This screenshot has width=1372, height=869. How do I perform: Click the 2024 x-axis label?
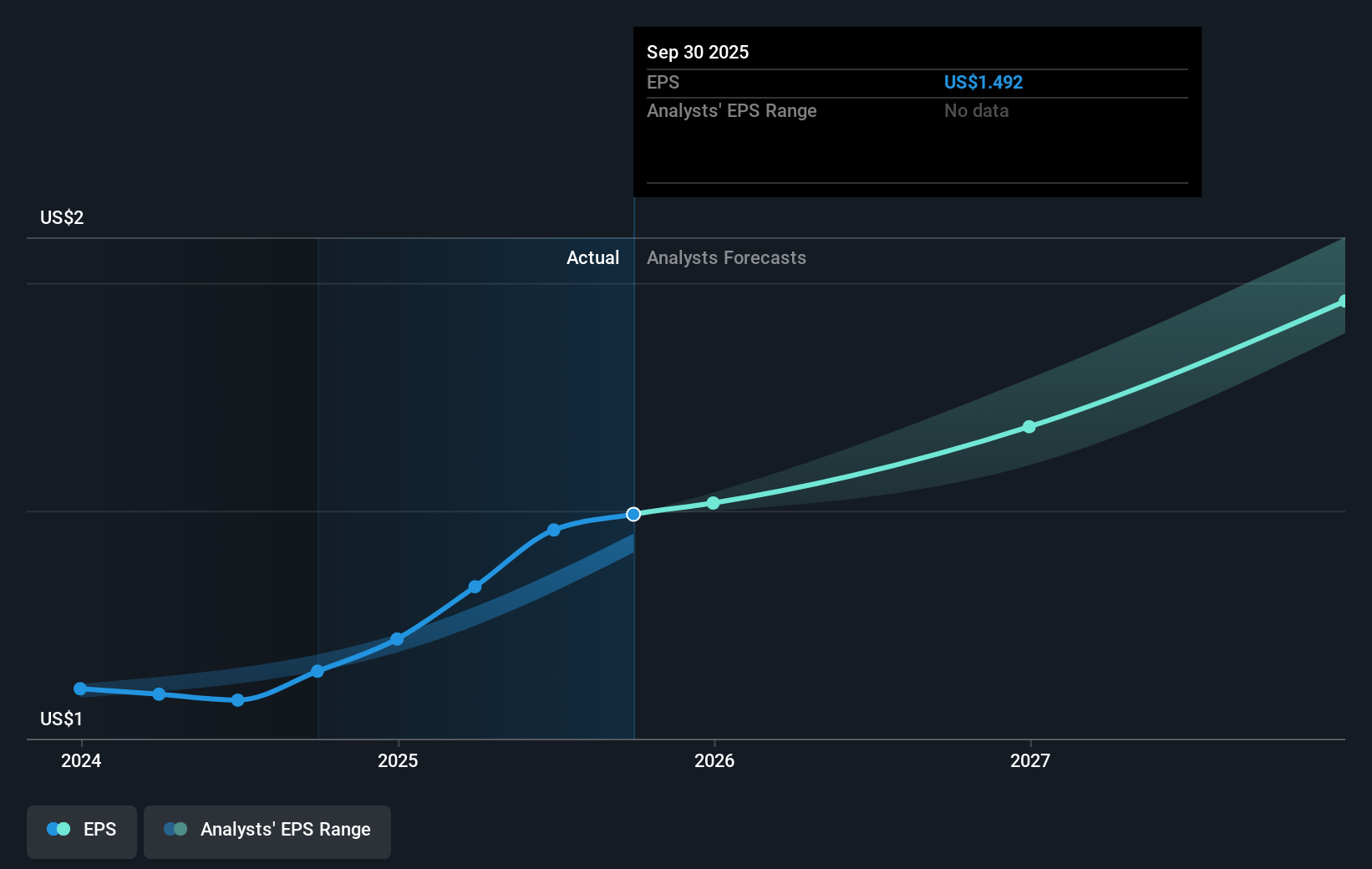(81, 760)
